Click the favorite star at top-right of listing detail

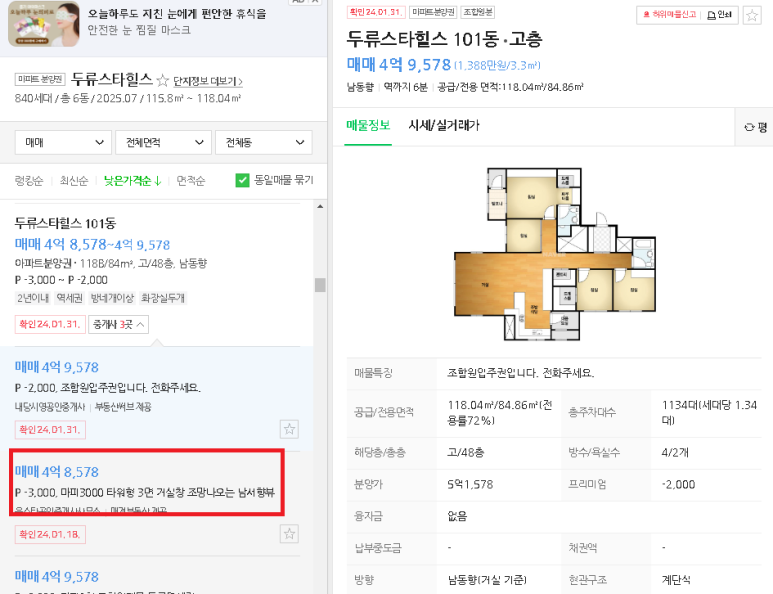752,15
